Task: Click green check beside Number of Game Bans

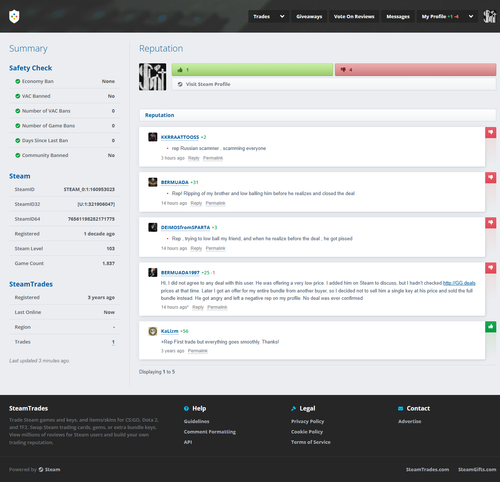Action: [x=17, y=126]
